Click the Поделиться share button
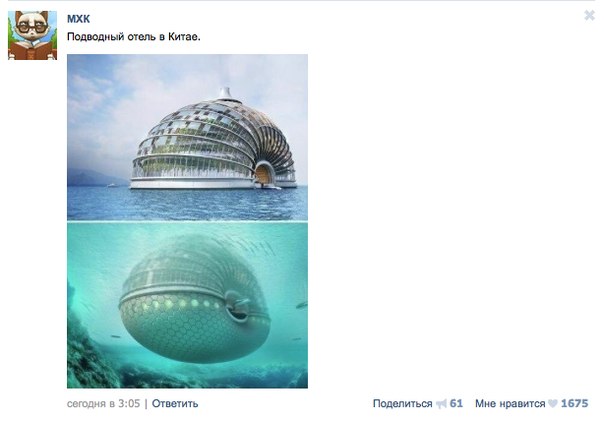The width and height of the screenshot is (604, 421). coord(403,404)
